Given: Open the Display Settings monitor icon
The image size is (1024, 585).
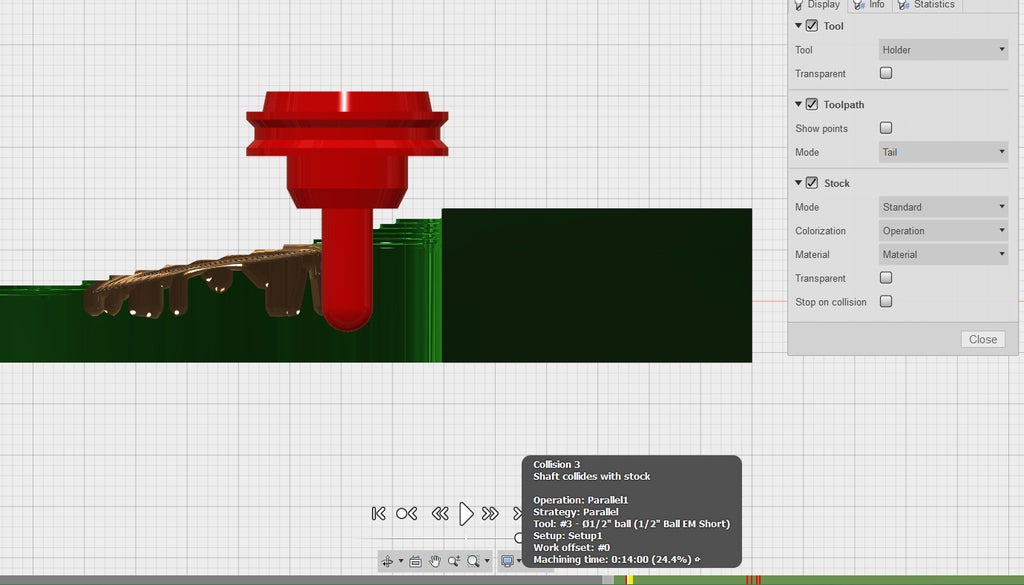Looking at the screenshot, I should tap(507, 561).
